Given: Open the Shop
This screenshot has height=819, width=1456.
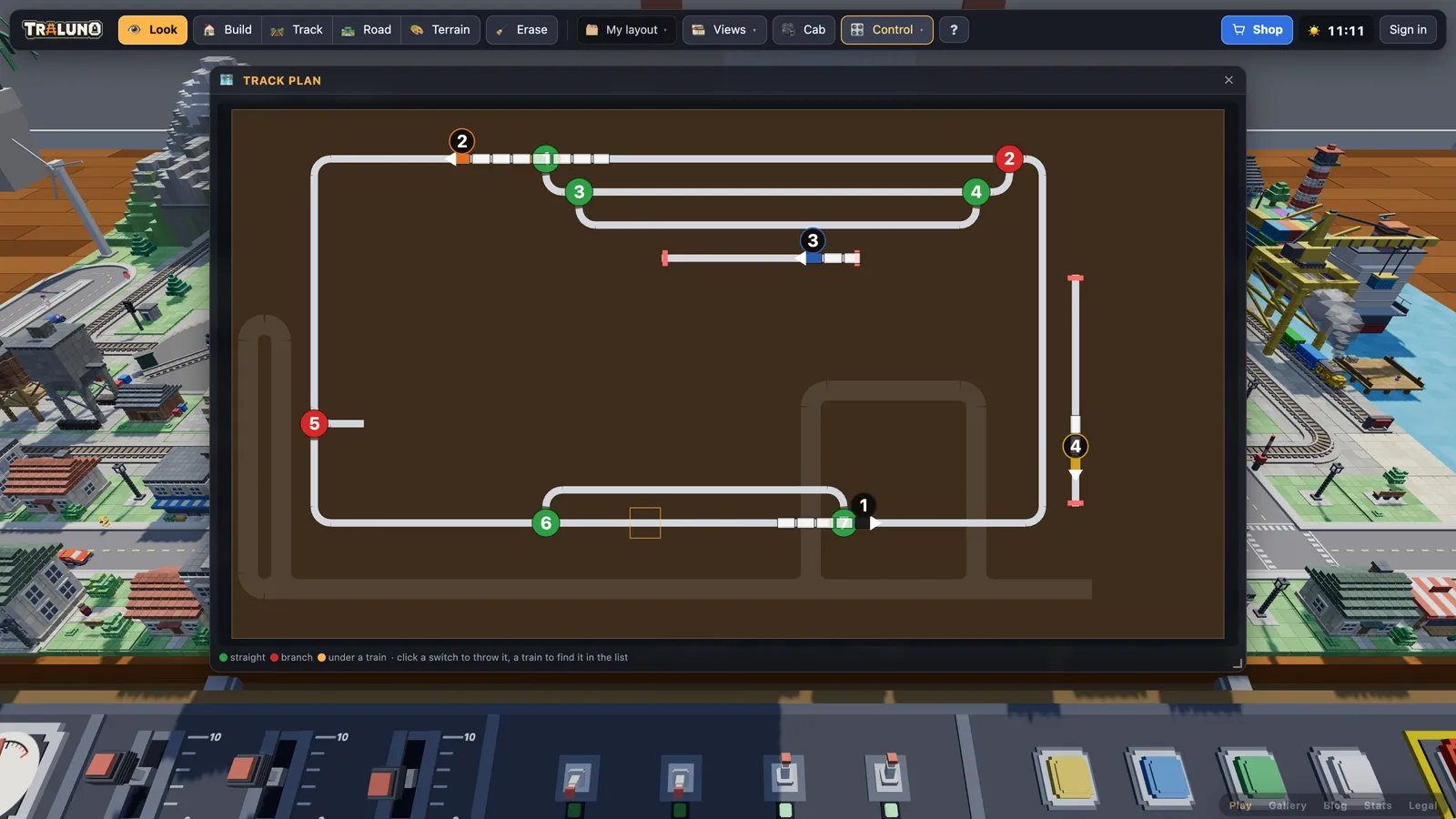Looking at the screenshot, I should 1257,30.
